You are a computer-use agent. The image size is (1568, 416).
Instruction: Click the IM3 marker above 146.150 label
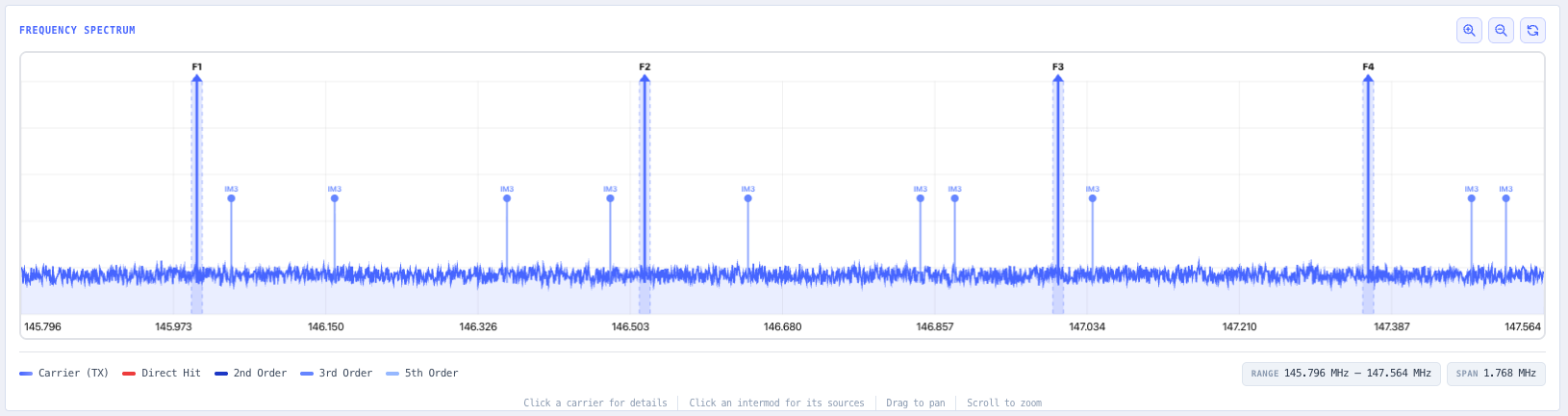click(x=335, y=197)
